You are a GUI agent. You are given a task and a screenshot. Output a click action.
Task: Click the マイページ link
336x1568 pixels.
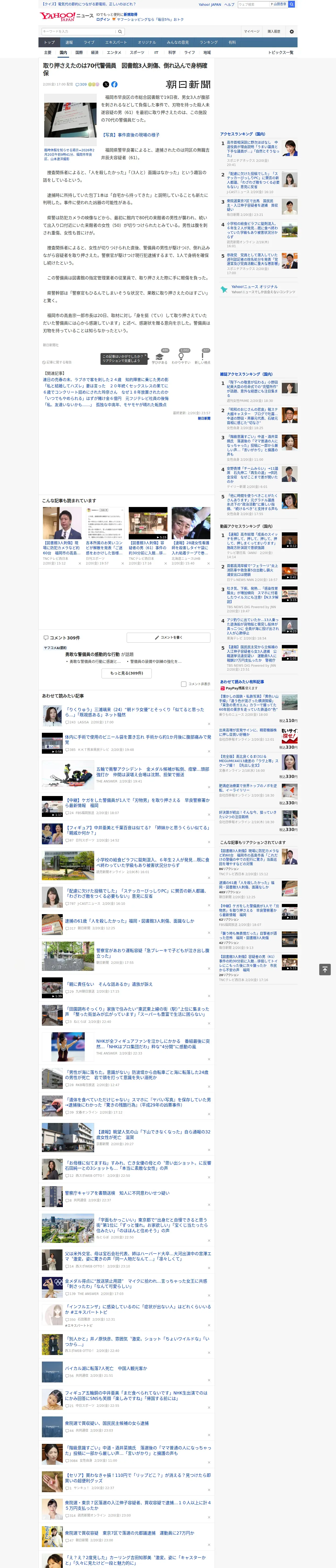[x=251, y=32]
